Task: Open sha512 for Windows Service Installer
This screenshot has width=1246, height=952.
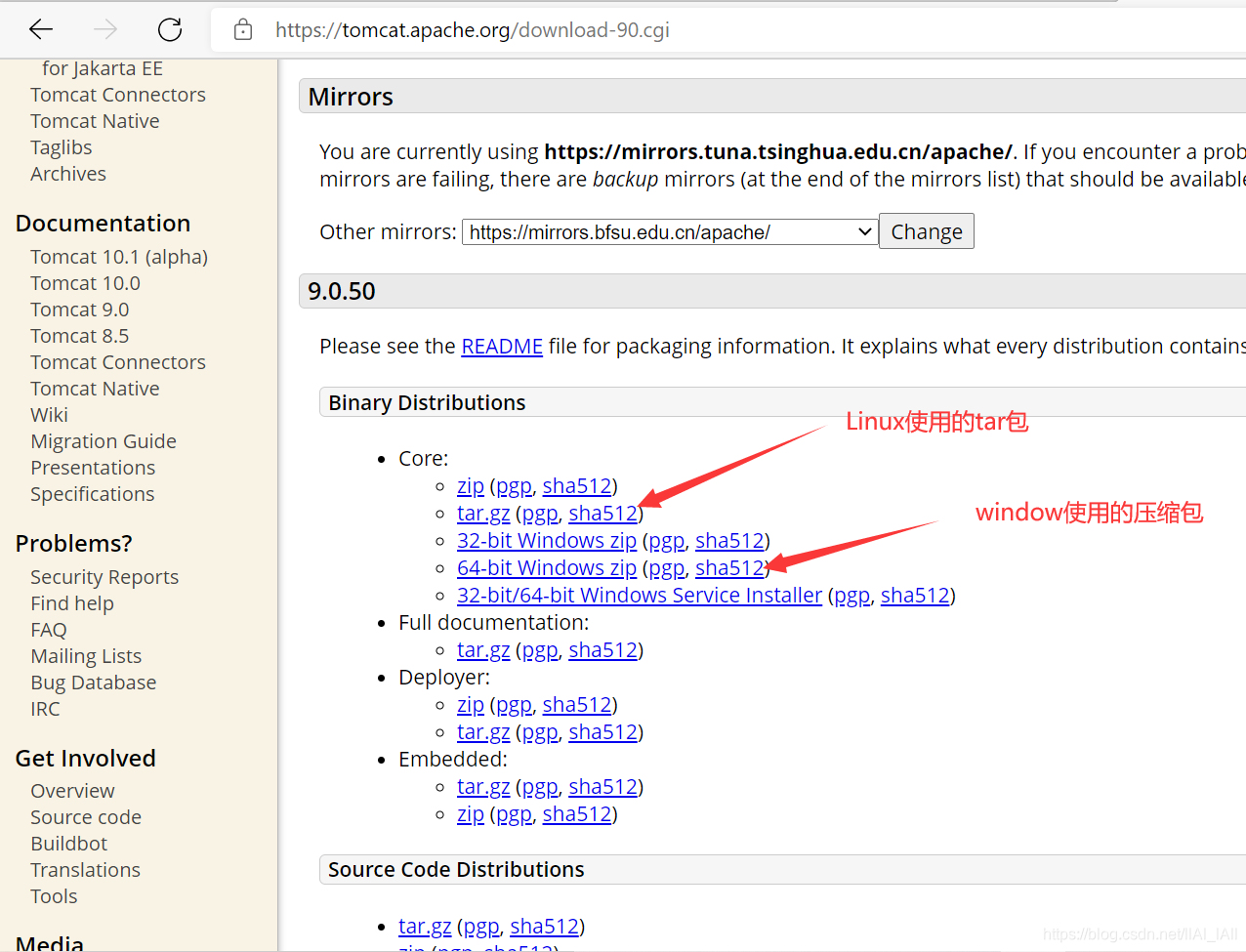Action: [915, 595]
